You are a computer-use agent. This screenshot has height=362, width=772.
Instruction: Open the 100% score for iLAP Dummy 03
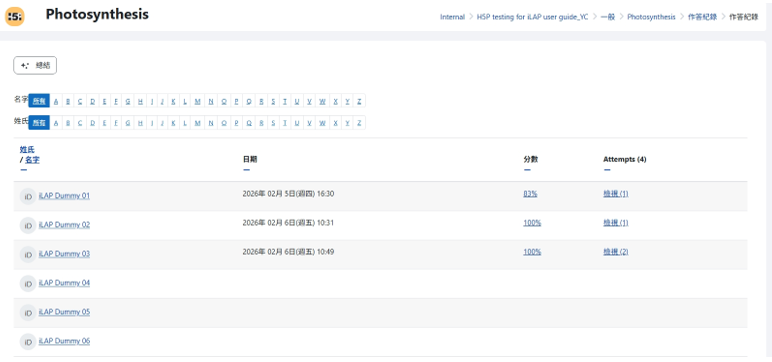(x=532, y=252)
